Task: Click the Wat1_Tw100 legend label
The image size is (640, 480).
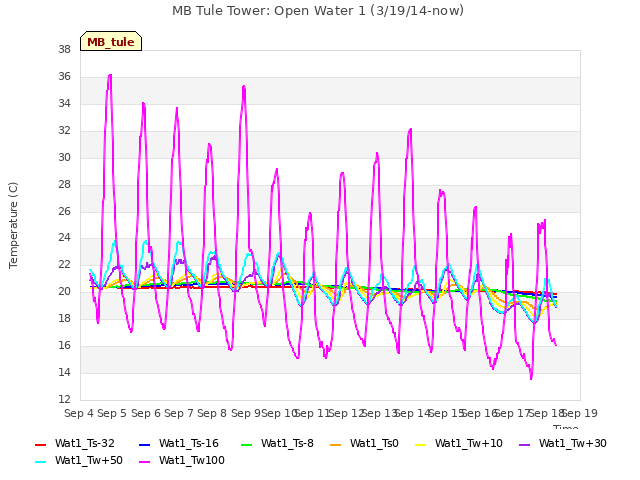Action: point(192,460)
